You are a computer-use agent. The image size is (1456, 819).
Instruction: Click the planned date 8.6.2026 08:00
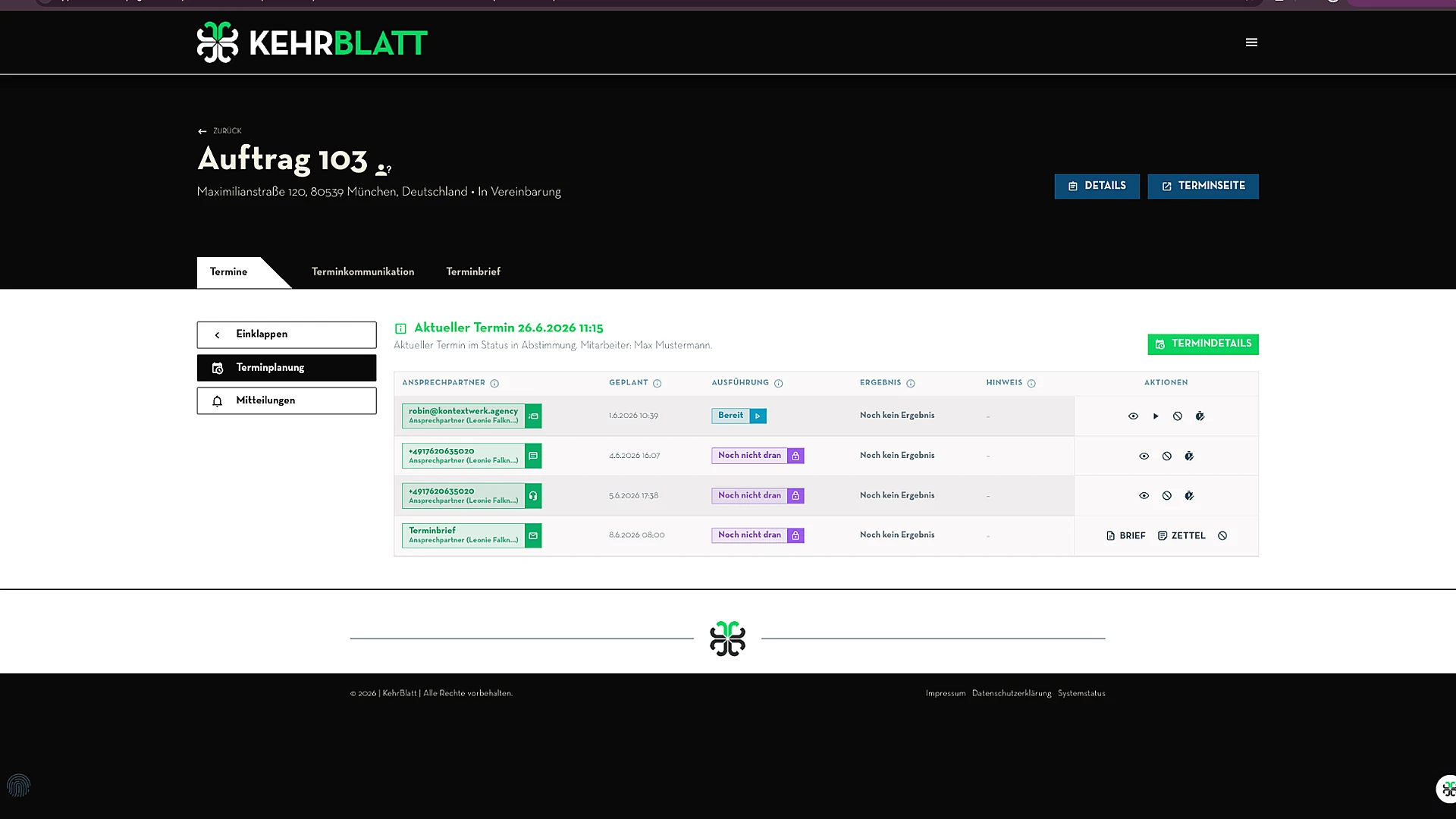click(636, 535)
